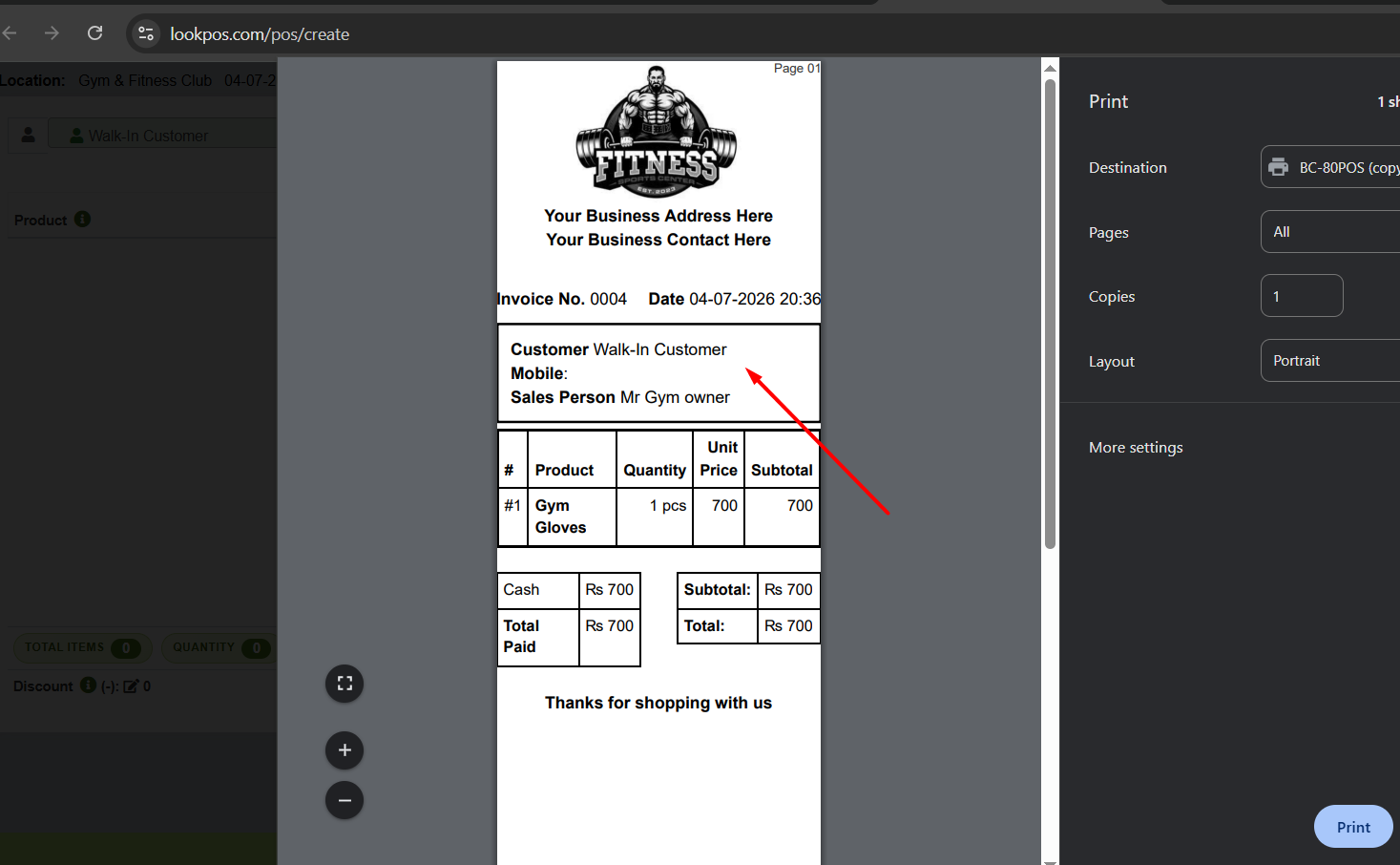Click the QUANTITY badge
Image resolution: width=1400 pixels, height=865 pixels.
pos(218,647)
